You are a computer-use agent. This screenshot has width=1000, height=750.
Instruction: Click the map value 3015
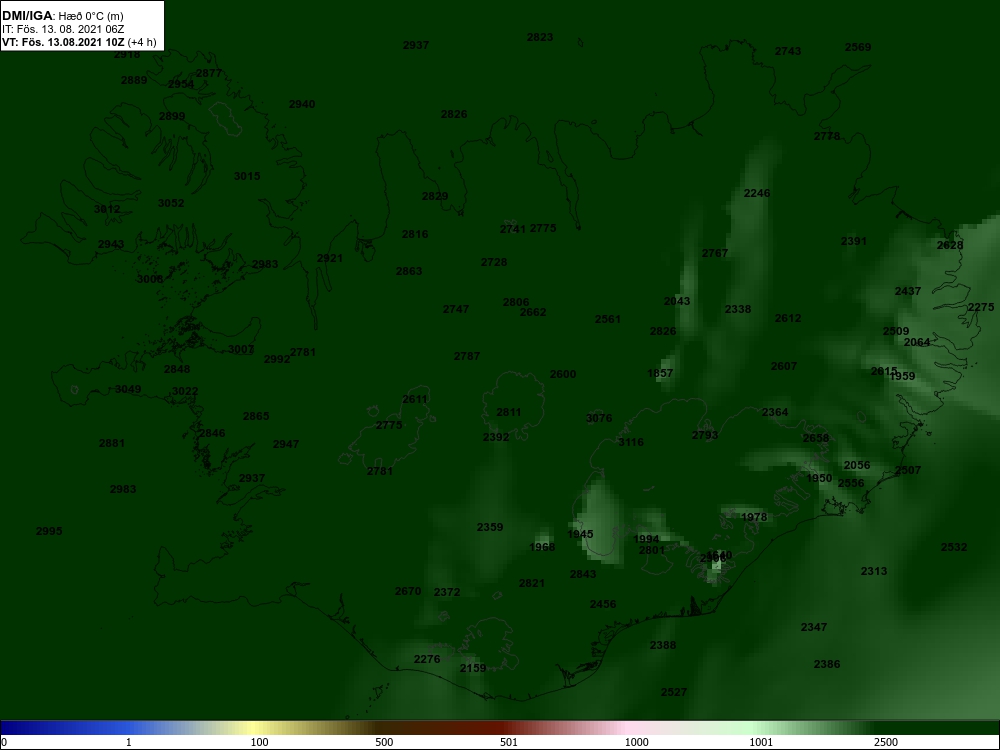247,176
